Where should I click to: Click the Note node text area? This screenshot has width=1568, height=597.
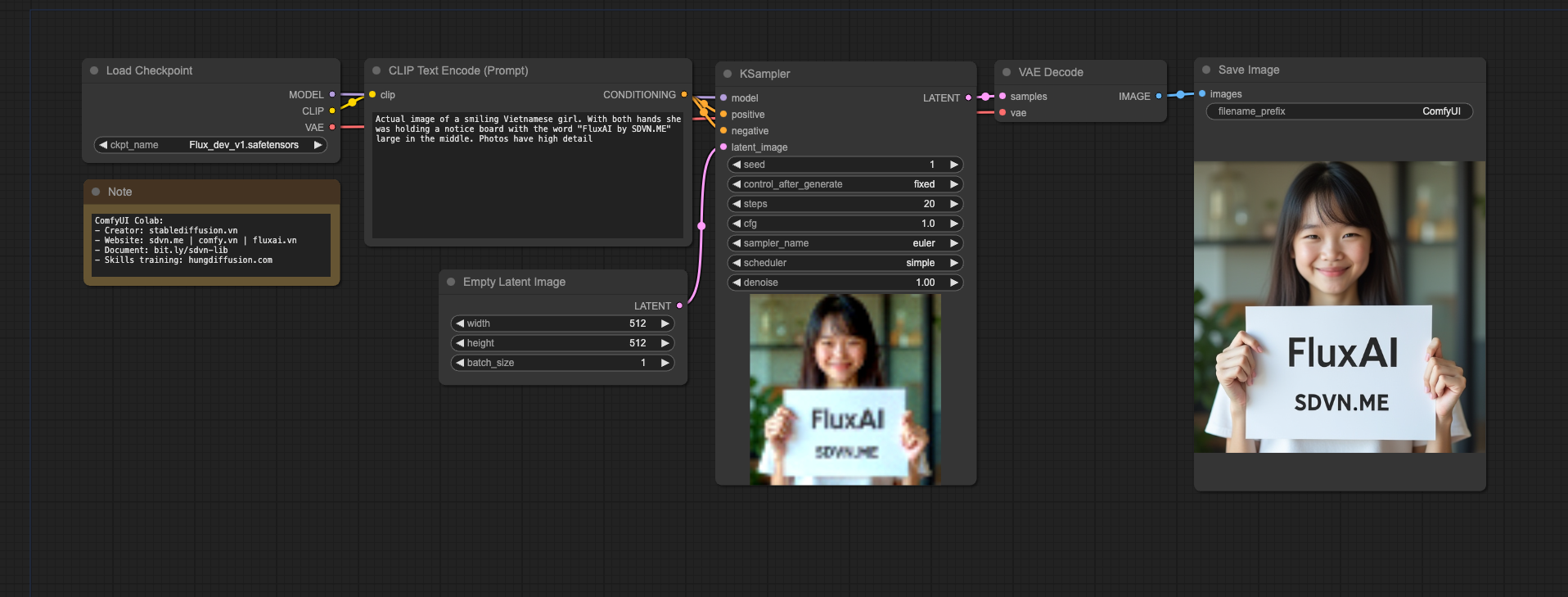pyautogui.click(x=211, y=244)
